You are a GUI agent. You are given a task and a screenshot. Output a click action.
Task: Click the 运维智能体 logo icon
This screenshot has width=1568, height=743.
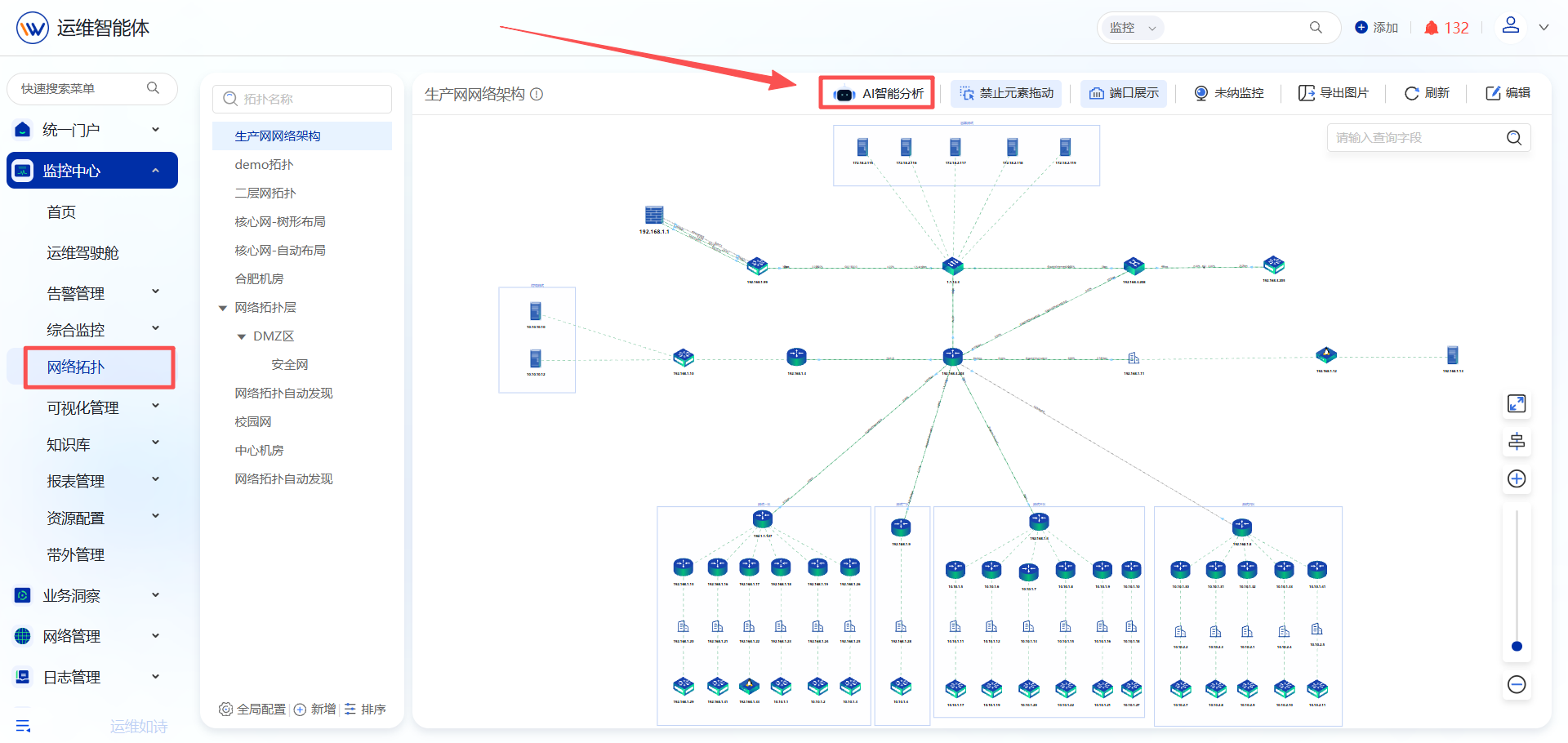(x=33, y=28)
